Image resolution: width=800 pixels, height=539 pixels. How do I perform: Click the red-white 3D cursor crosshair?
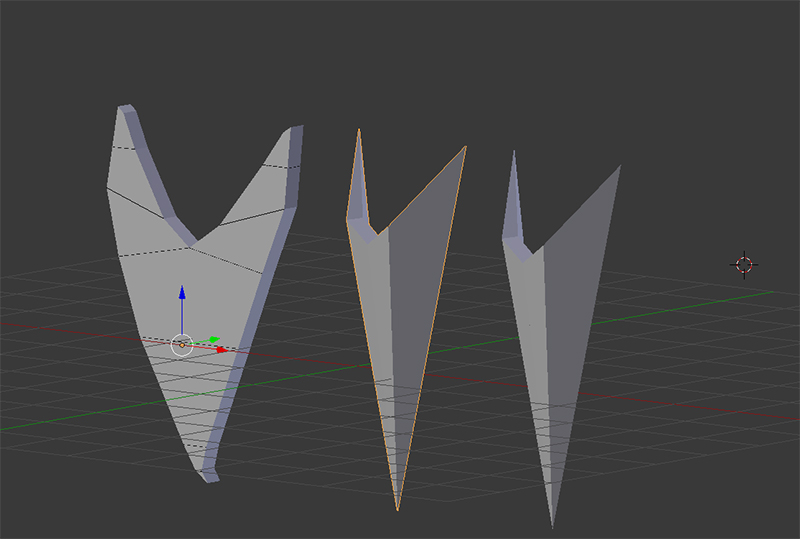(x=744, y=265)
